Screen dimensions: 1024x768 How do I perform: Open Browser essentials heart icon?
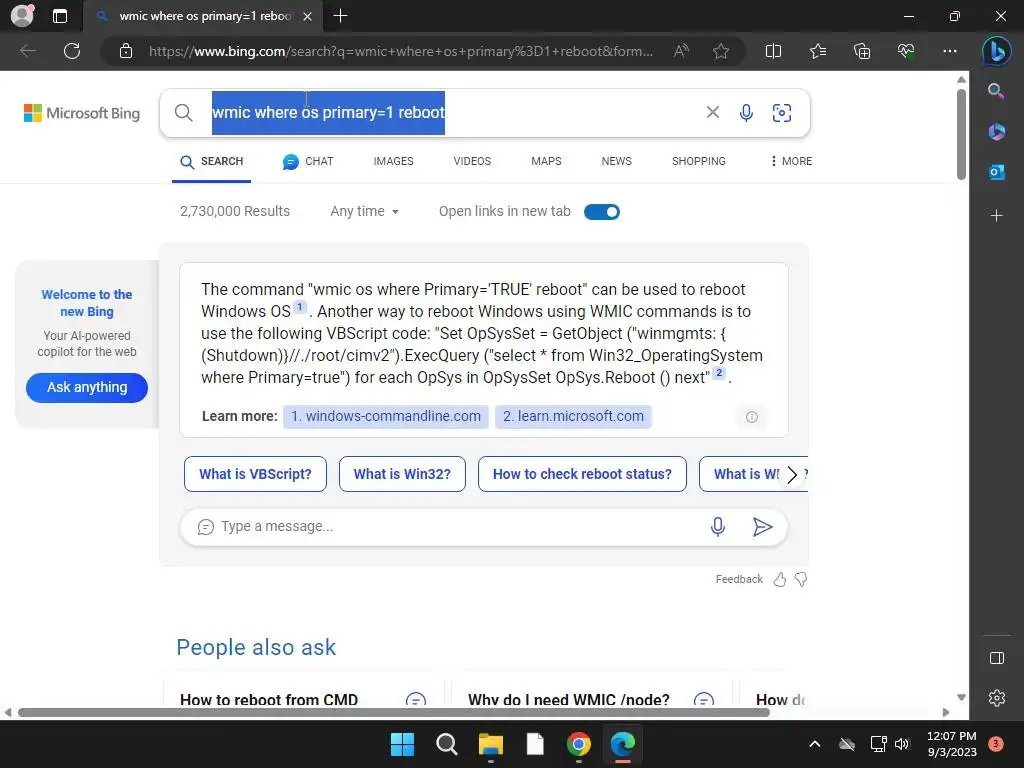(906, 51)
